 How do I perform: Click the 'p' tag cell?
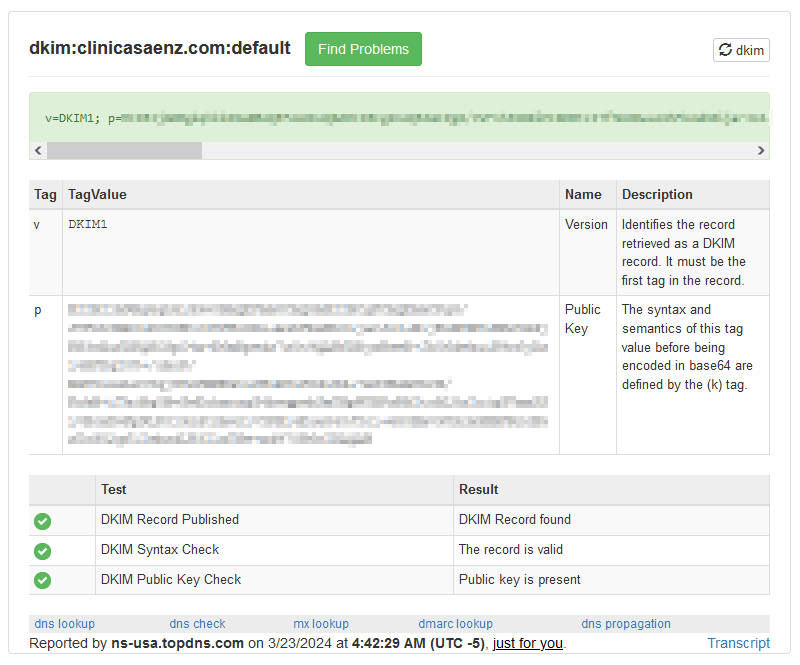point(45,375)
